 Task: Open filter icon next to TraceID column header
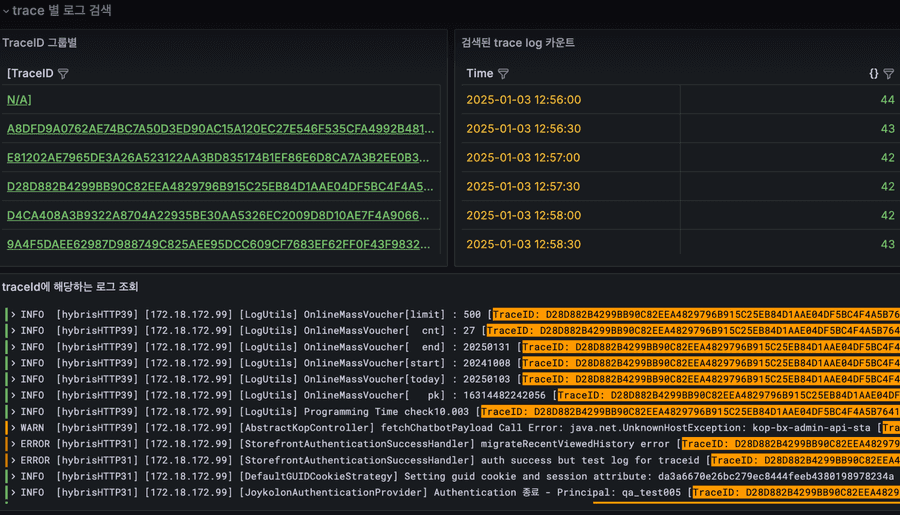point(63,73)
